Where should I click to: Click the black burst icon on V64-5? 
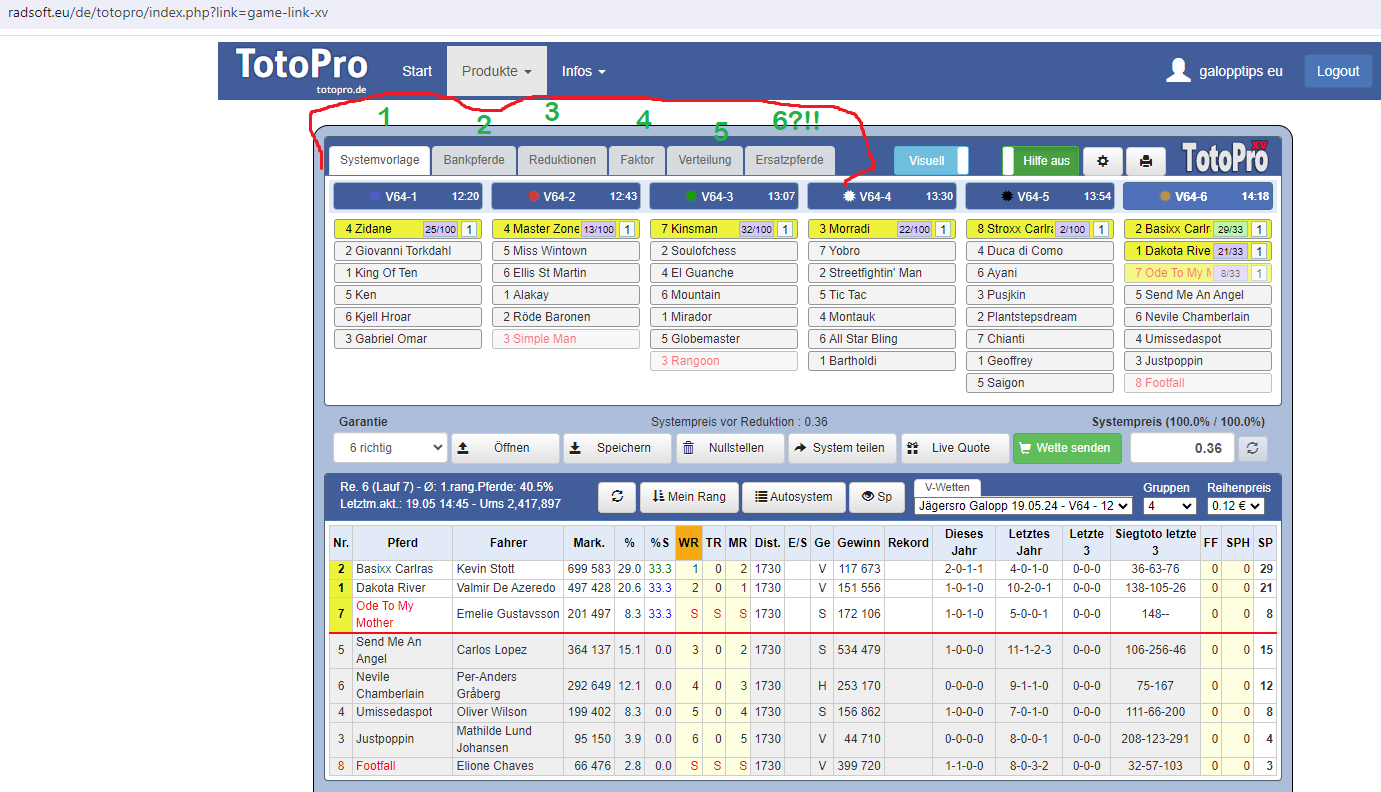pos(1007,197)
